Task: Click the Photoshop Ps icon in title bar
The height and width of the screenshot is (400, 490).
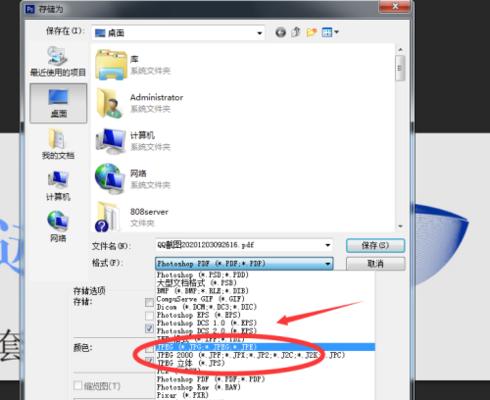Action: tap(30, 9)
